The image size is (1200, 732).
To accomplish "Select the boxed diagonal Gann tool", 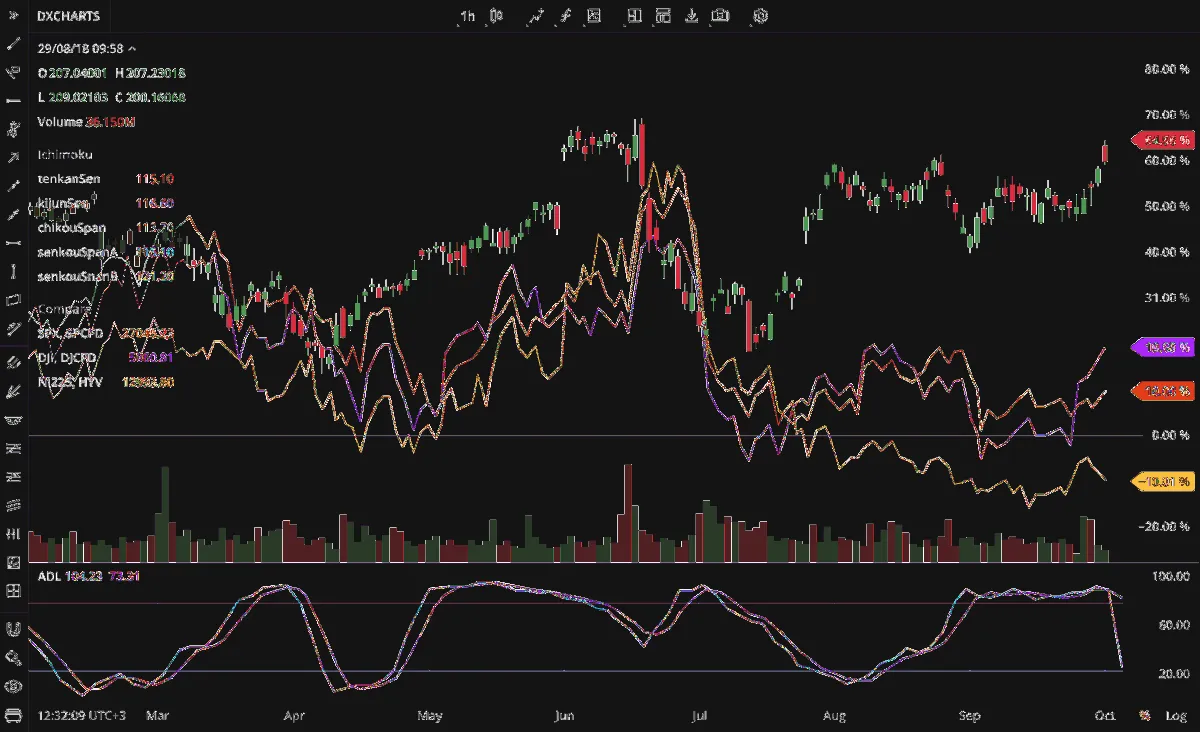I will coord(13,563).
